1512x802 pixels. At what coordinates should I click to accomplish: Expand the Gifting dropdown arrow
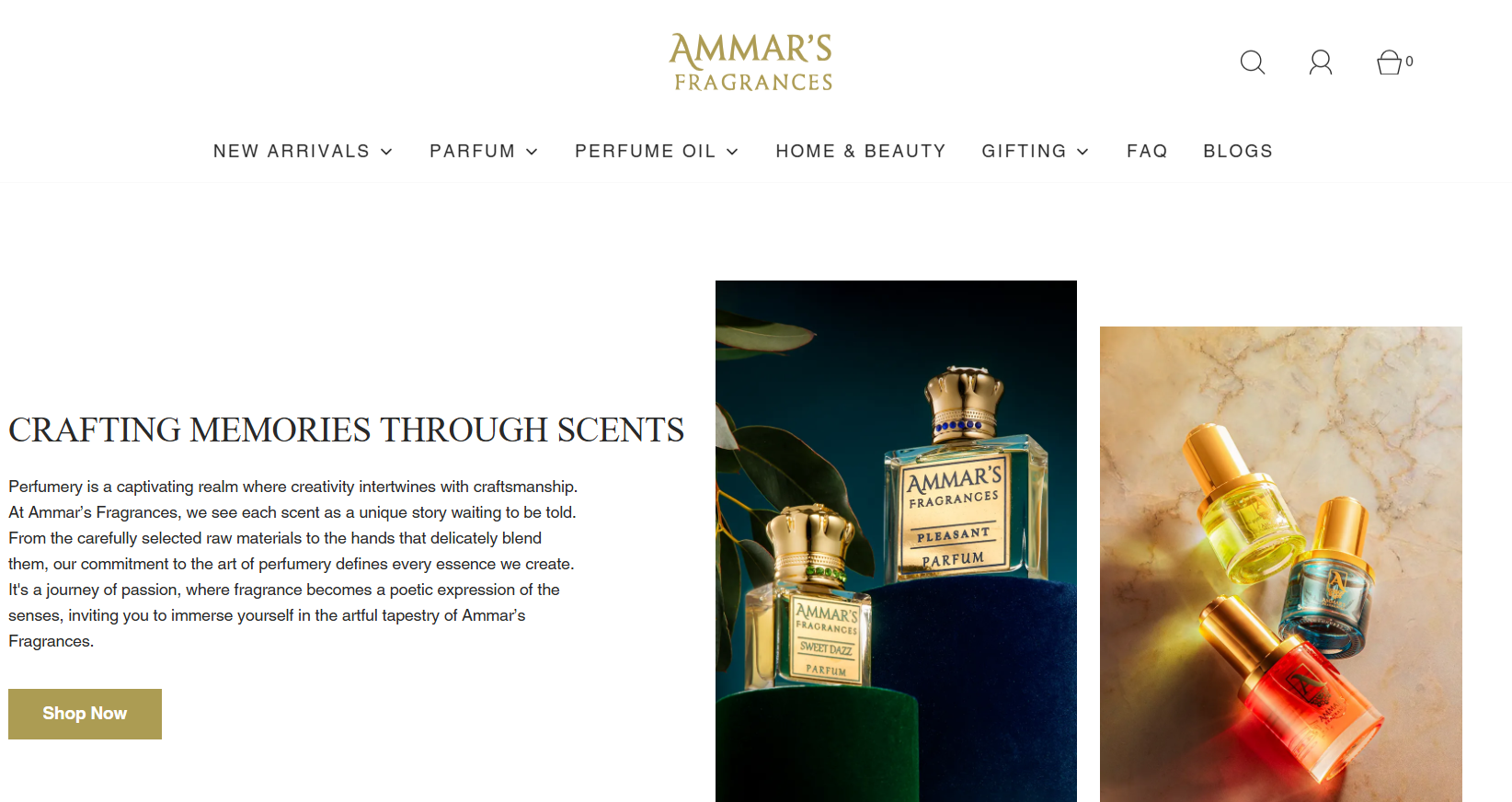(1082, 152)
